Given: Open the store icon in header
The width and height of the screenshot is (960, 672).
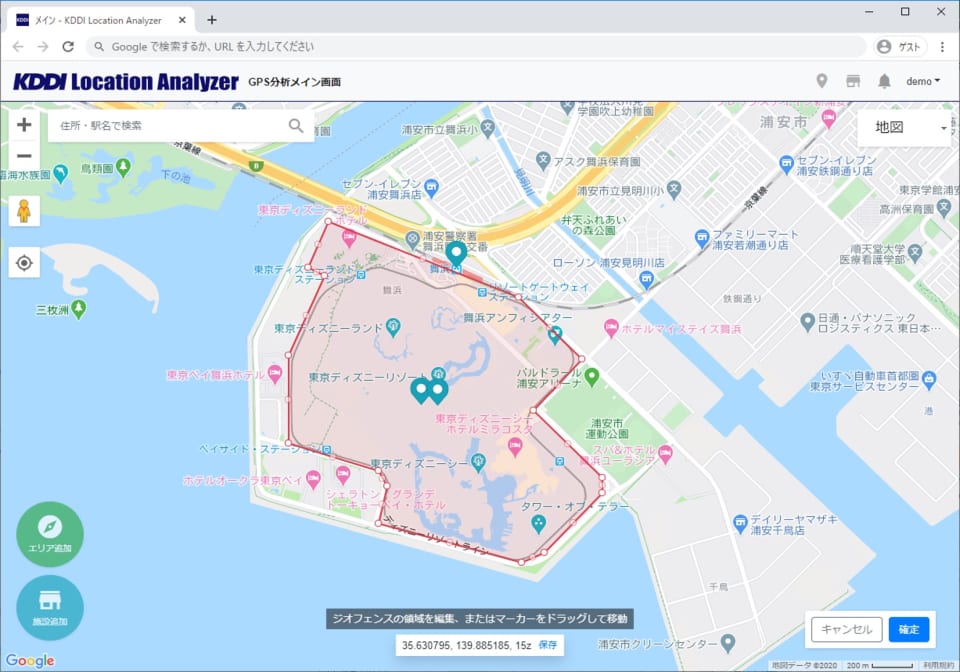Looking at the screenshot, I should point(853,81).
